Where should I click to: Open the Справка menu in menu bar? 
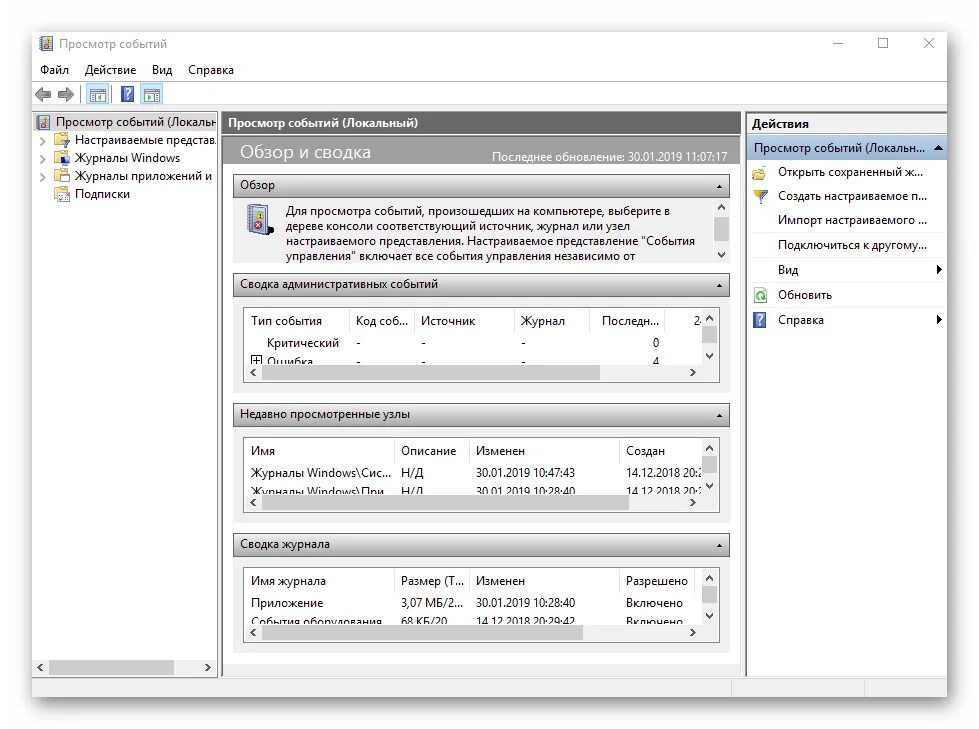pyautogui.click(x=211, y=70)
